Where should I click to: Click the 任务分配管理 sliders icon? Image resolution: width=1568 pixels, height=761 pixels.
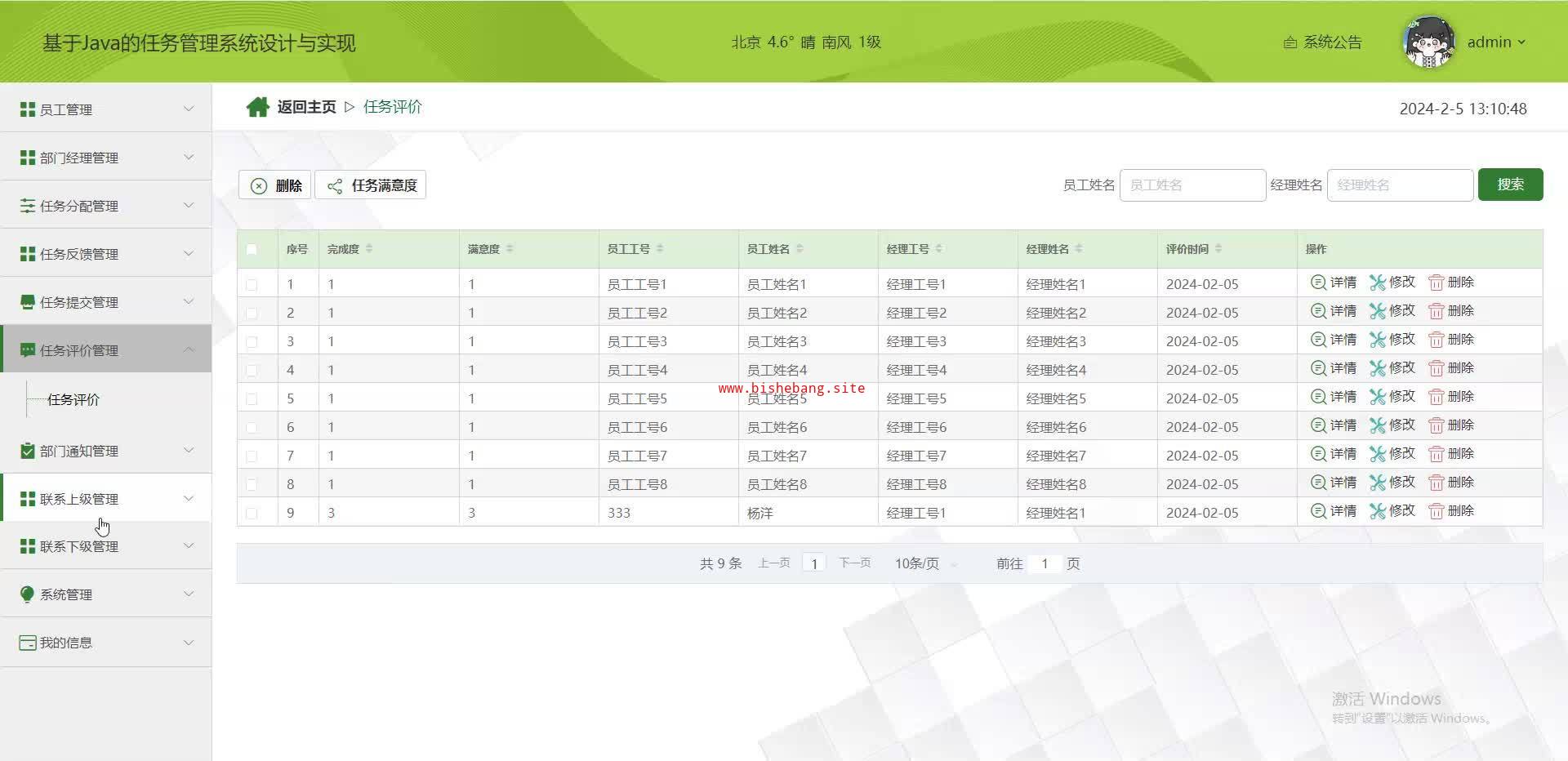28,206
